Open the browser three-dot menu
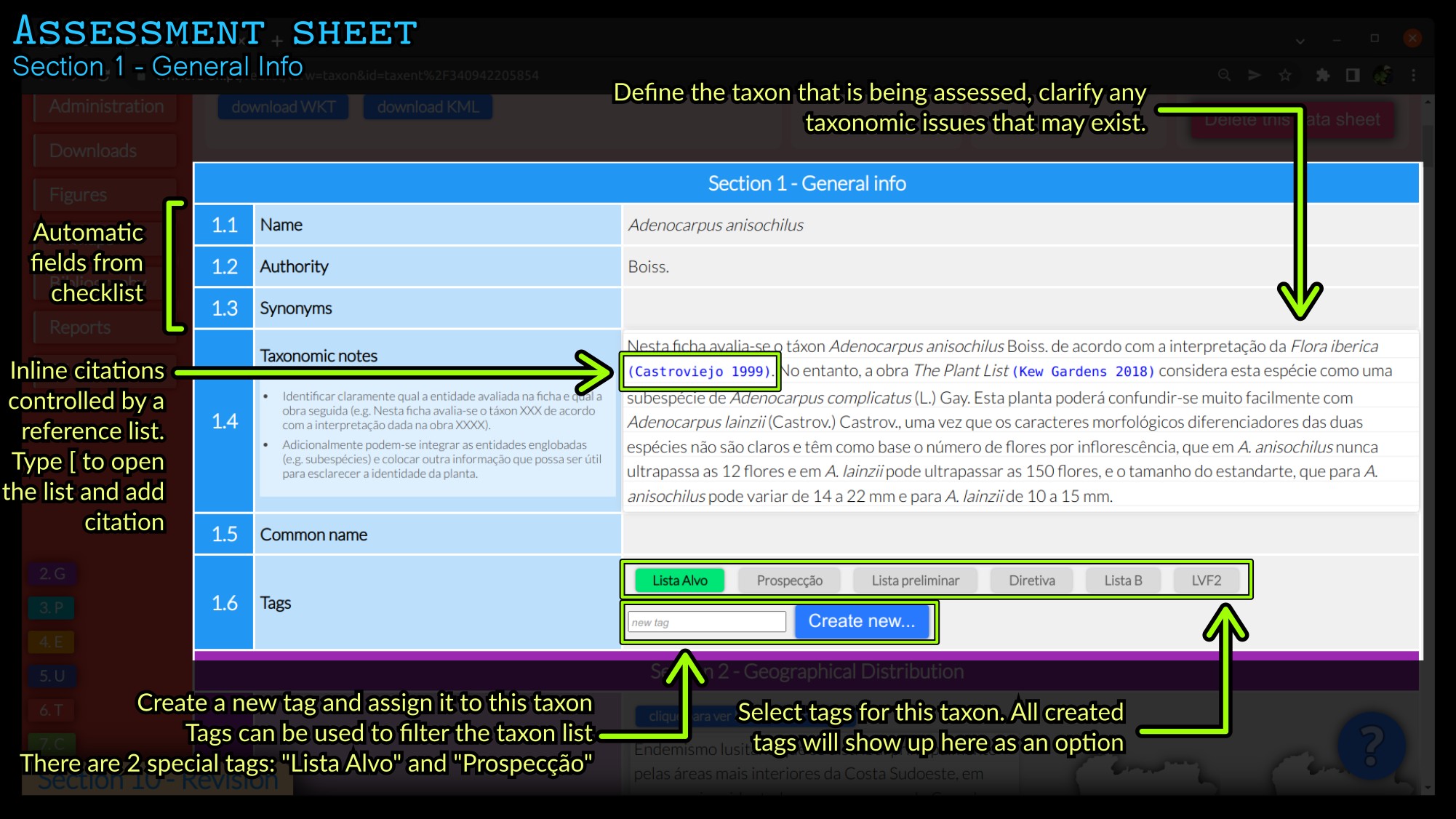 click(x=1414, y=75)
